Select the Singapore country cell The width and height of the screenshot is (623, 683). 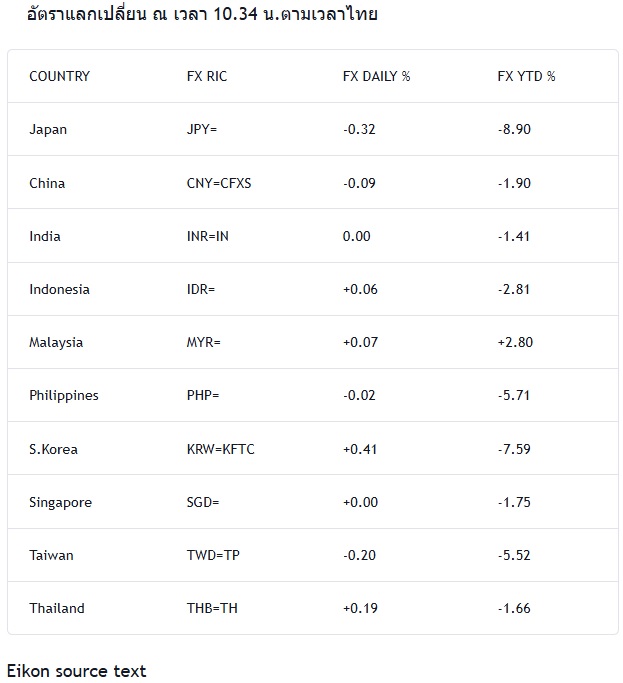pyautogui.click(x=60, y=502)
